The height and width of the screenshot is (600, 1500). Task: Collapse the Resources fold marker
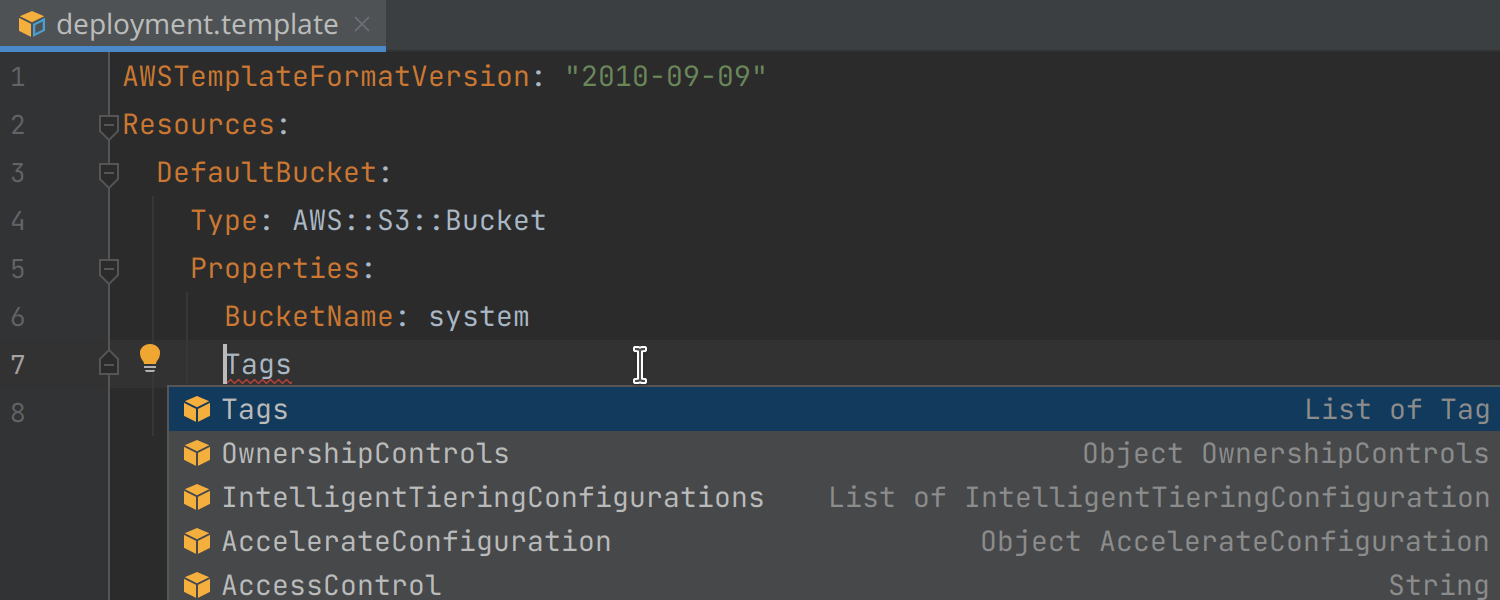click(109, 125)
